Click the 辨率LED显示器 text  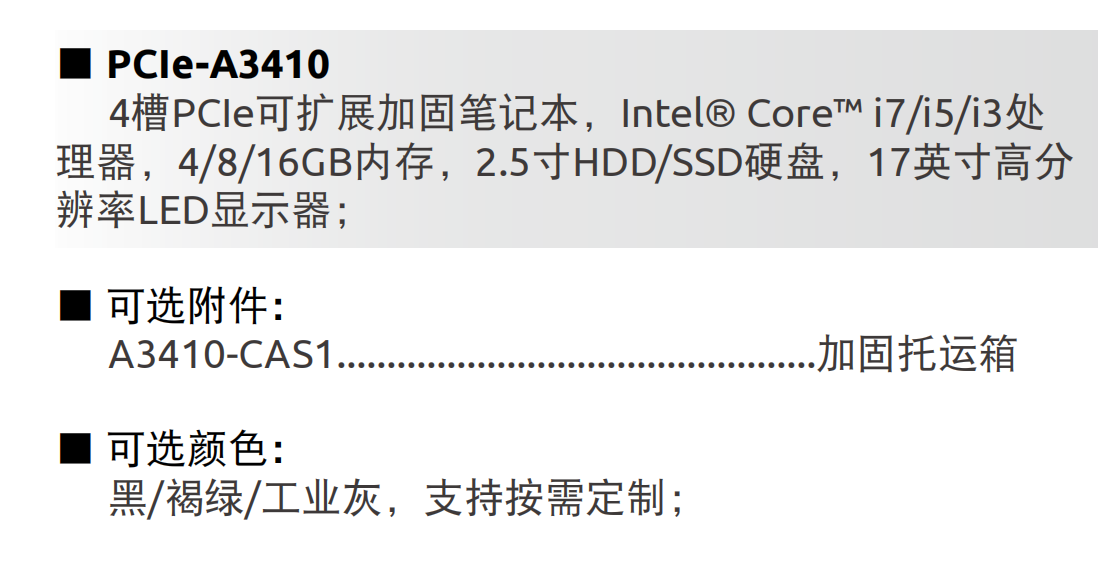click(194, 211)
